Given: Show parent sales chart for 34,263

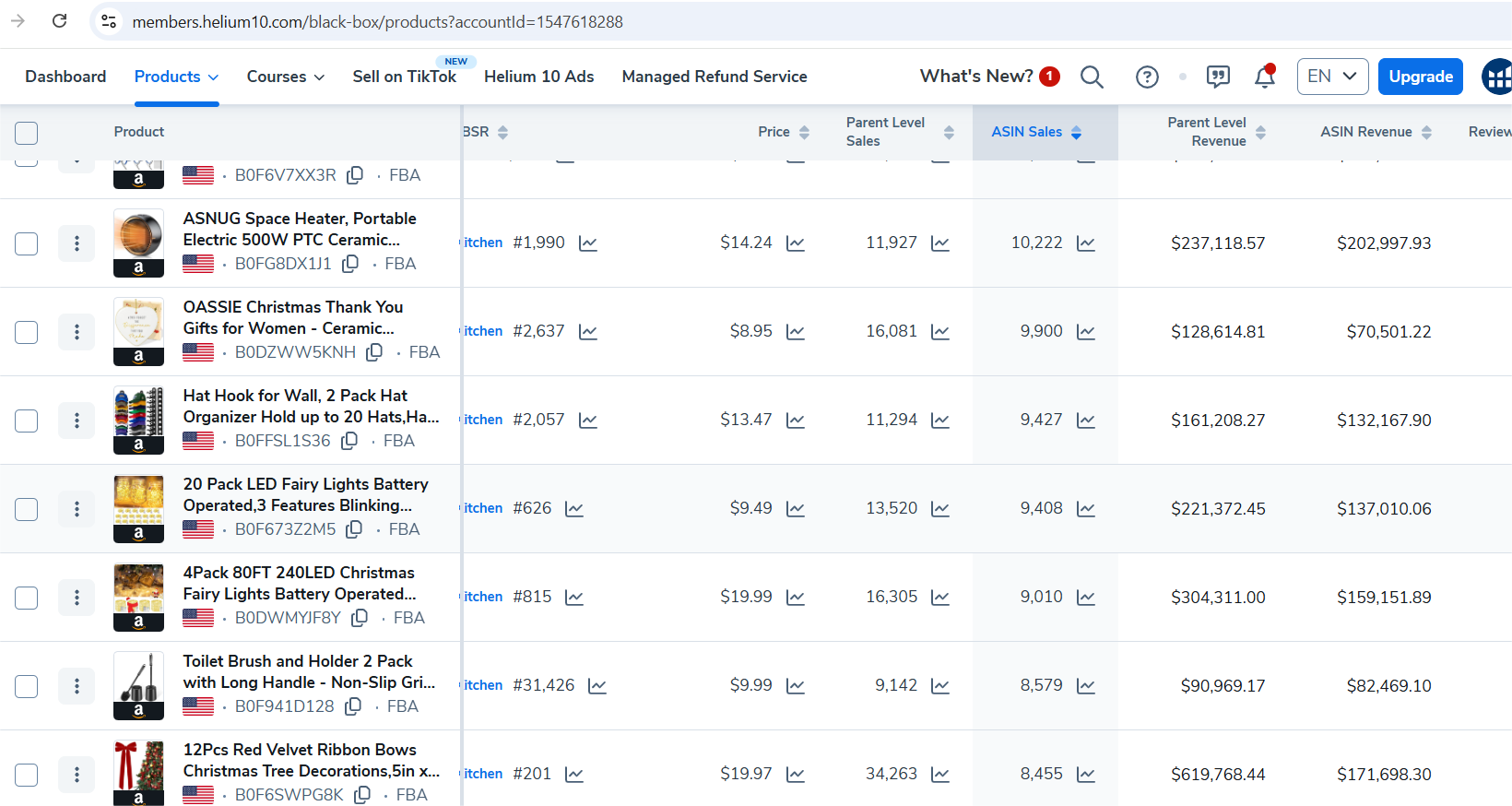Looking at the screenshot, I should 940,775.
